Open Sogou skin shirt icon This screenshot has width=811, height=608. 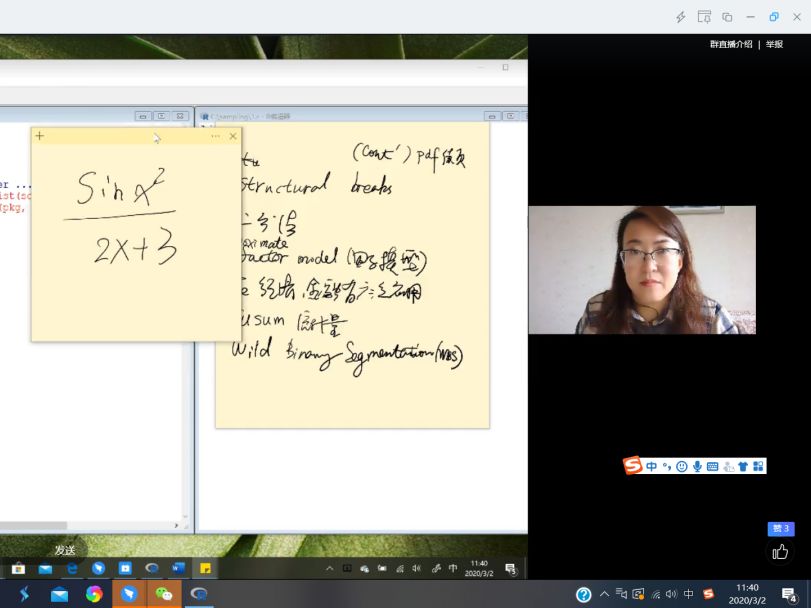[x=743, y=466]
